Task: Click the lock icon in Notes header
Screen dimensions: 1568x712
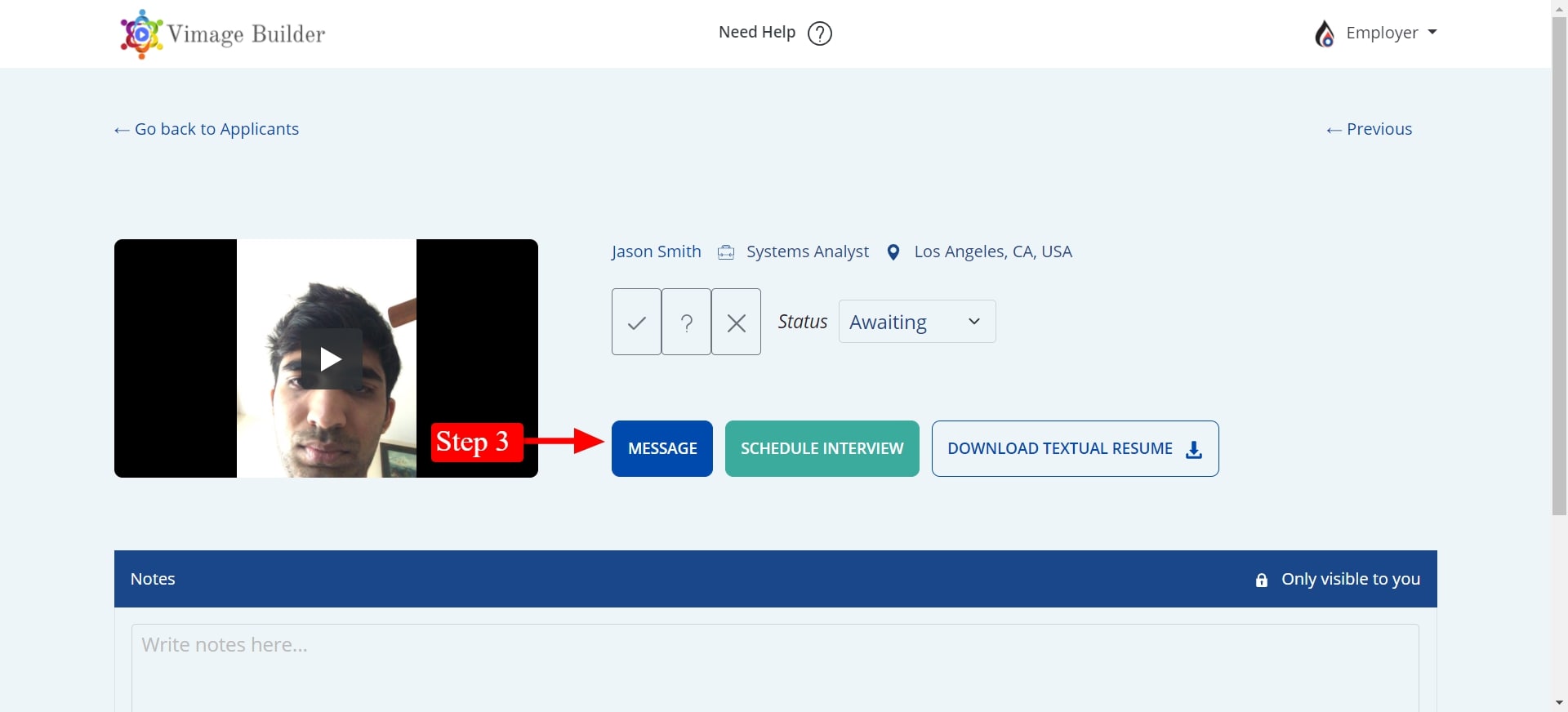Action: pyautogui.click(x=1262, y=580)
